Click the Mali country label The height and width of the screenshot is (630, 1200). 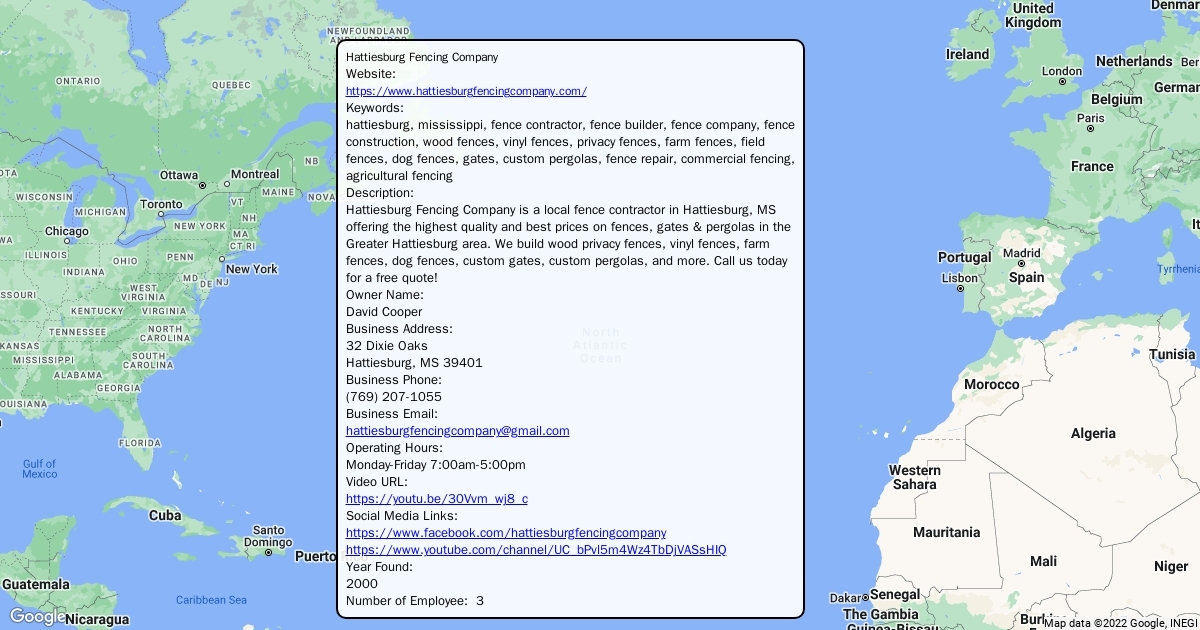point(1044,561)
